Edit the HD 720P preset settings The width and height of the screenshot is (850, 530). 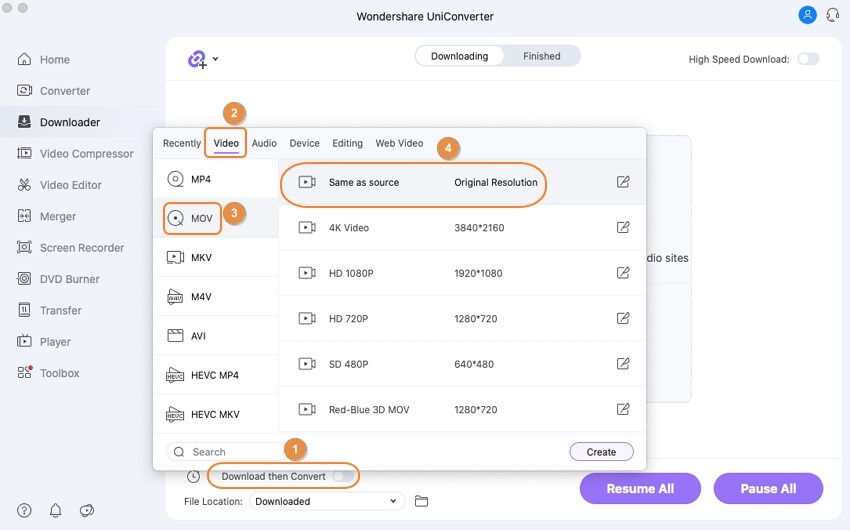pos(623,319)
